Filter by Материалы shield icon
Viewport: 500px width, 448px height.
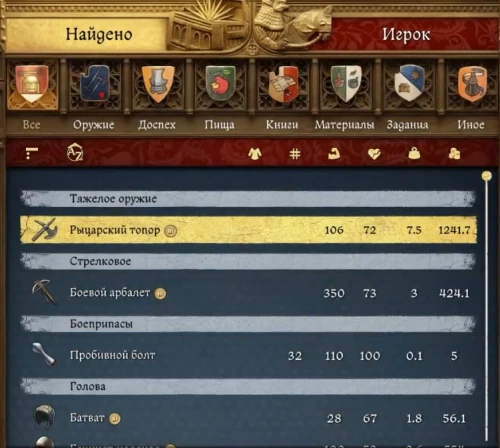[x=346, y=83]
